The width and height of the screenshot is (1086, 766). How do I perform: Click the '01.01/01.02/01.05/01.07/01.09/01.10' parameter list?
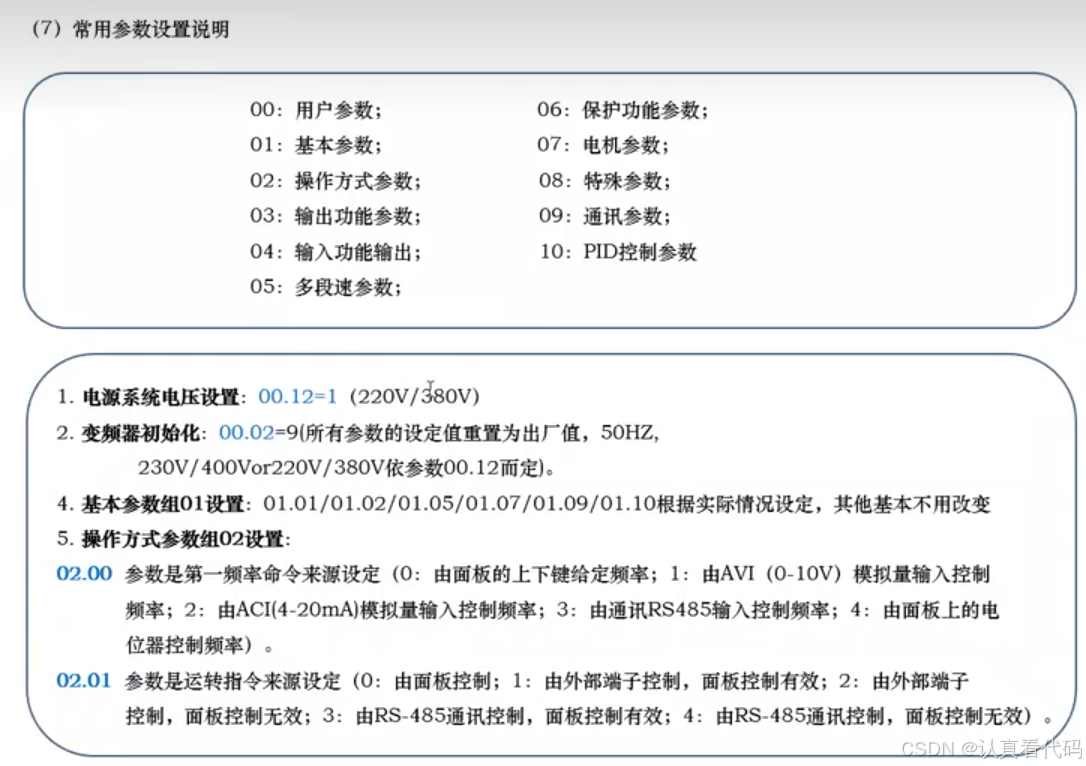point(459,504)
